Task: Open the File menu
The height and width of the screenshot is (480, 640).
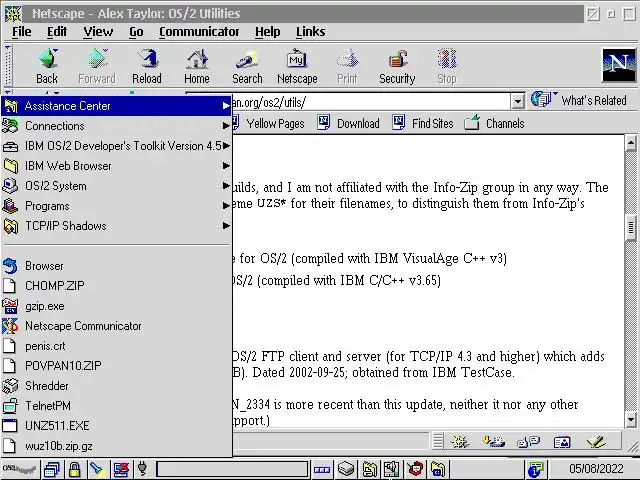Action: tap(22, 31)
